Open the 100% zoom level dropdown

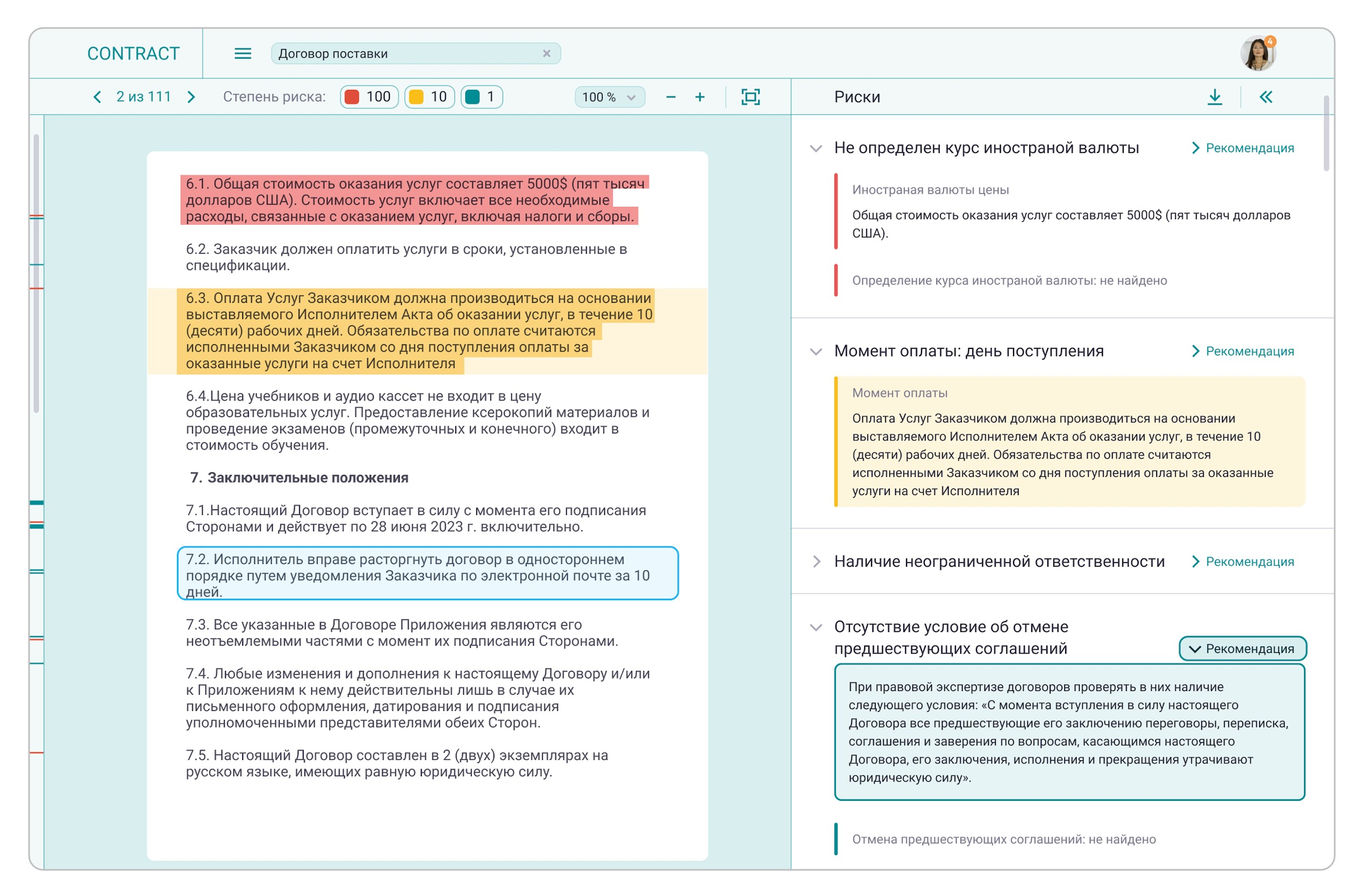pos(610,97)
